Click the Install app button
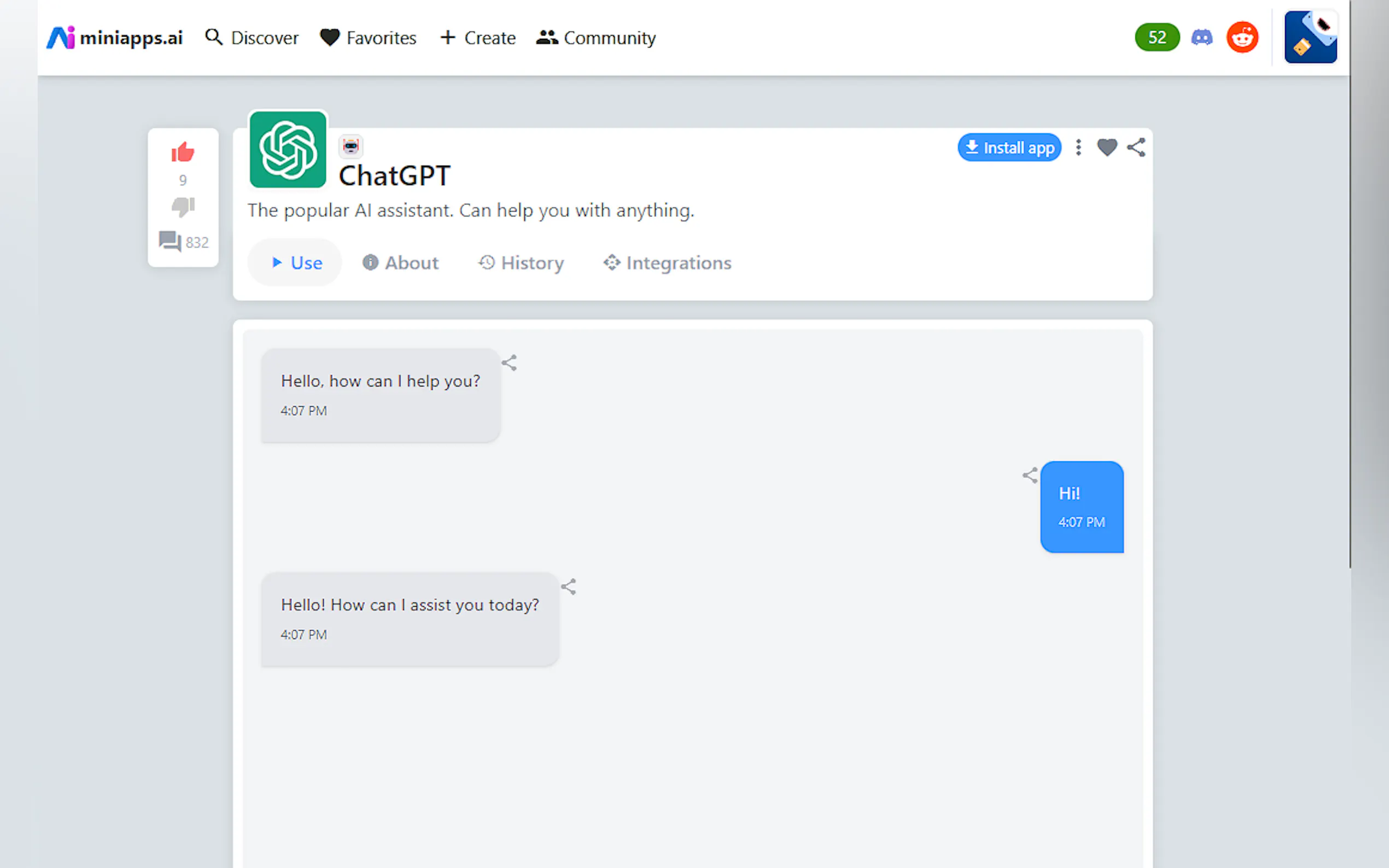Screen dimensions: 1389x868 coord(1009,147)
